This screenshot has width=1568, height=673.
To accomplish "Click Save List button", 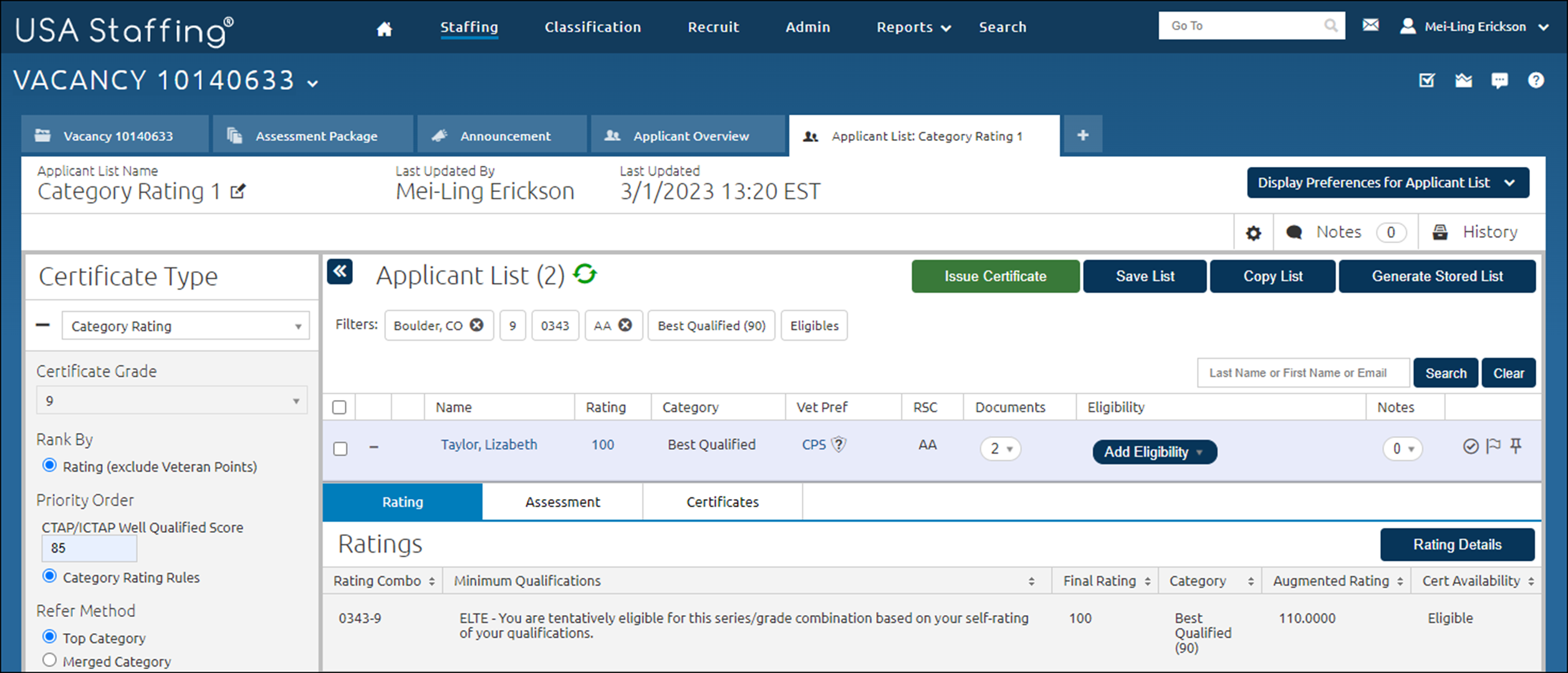I will click(1145, 276).
